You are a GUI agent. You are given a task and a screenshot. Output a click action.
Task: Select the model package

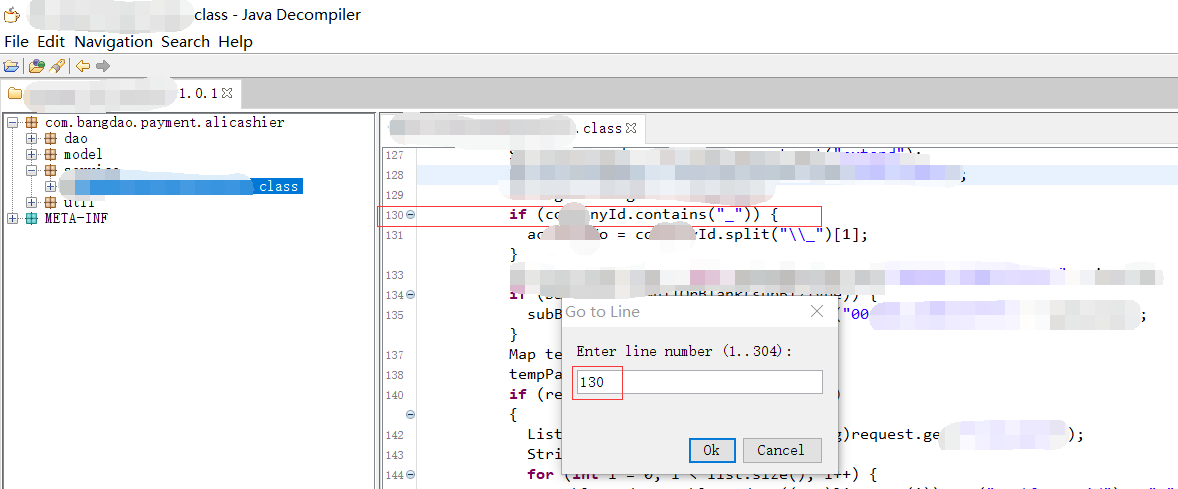click(83, 154)
